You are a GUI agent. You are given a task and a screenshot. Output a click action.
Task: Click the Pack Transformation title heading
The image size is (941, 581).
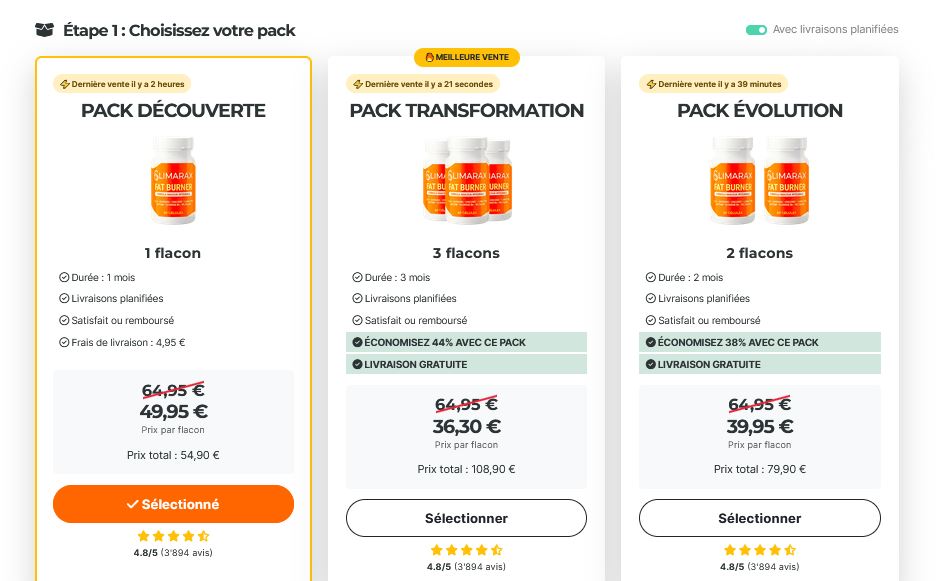coord(466,110)
